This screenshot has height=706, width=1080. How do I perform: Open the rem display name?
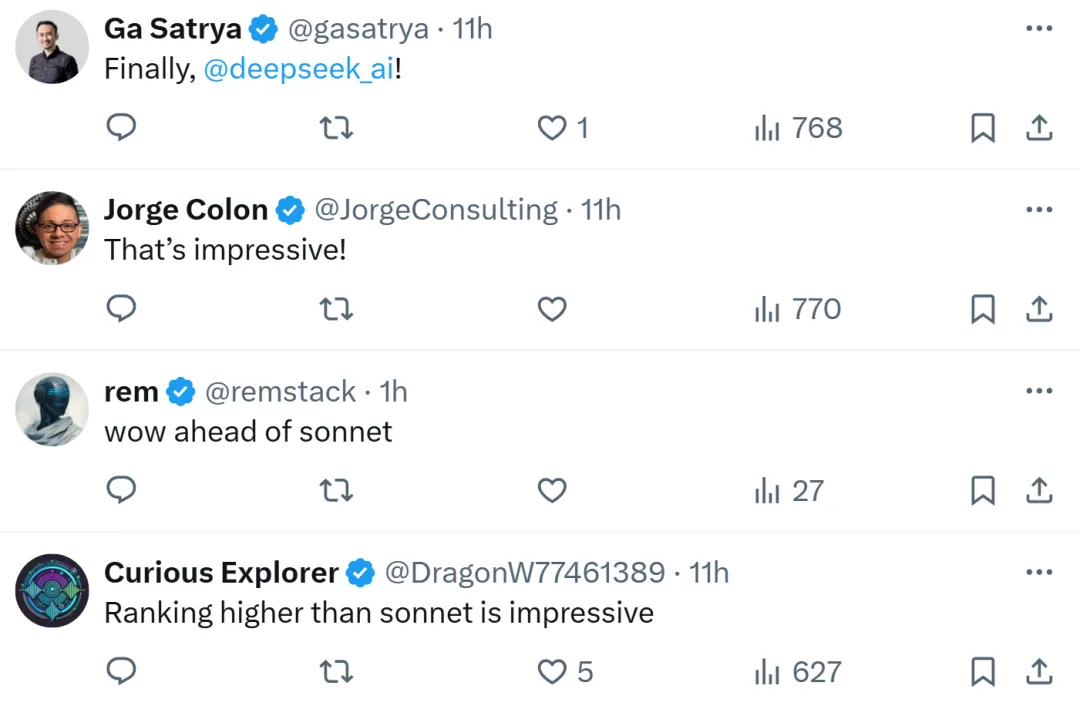click(132, 391)
